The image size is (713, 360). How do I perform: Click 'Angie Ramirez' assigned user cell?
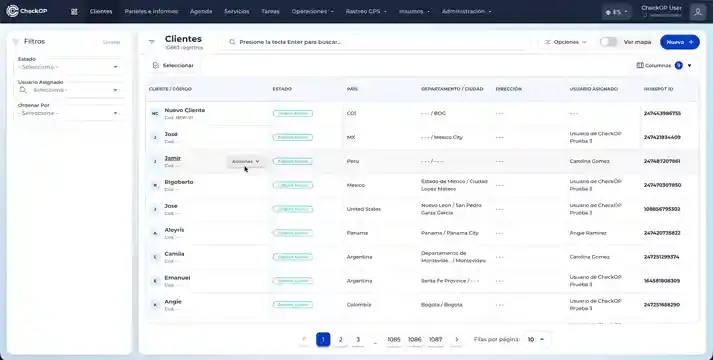tap(588, 233)
